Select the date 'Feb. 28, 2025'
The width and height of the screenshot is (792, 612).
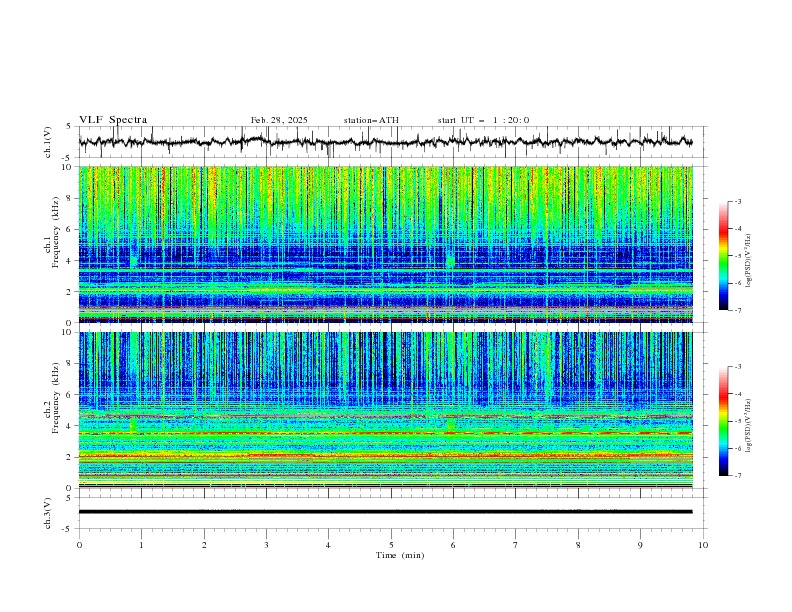[x=279, y=120]
